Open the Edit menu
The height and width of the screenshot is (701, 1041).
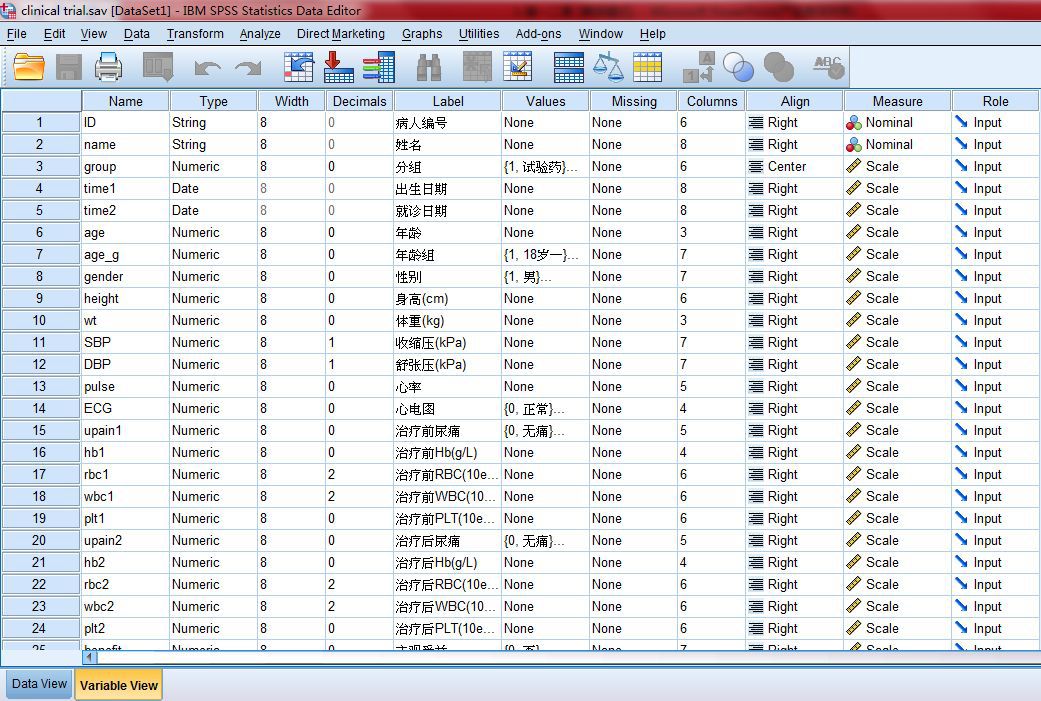point(54,34)
